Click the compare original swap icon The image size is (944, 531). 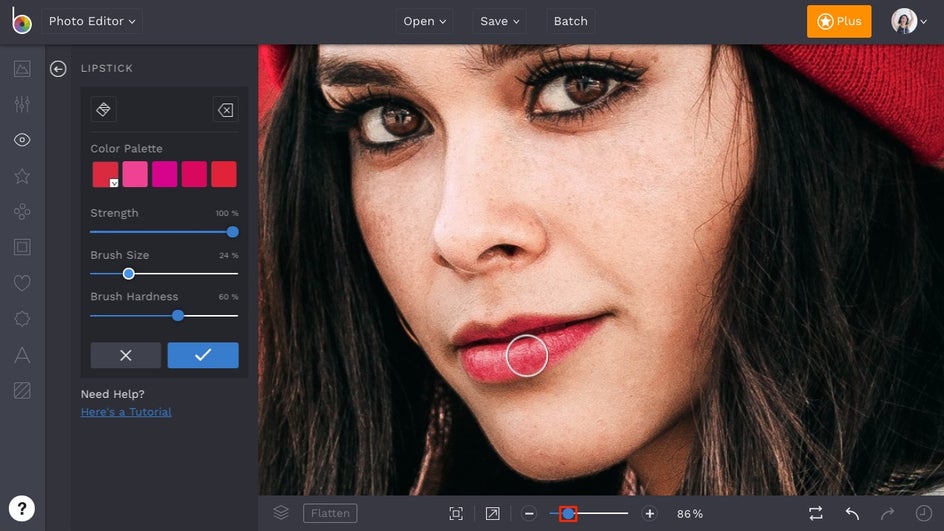(816, 514)
